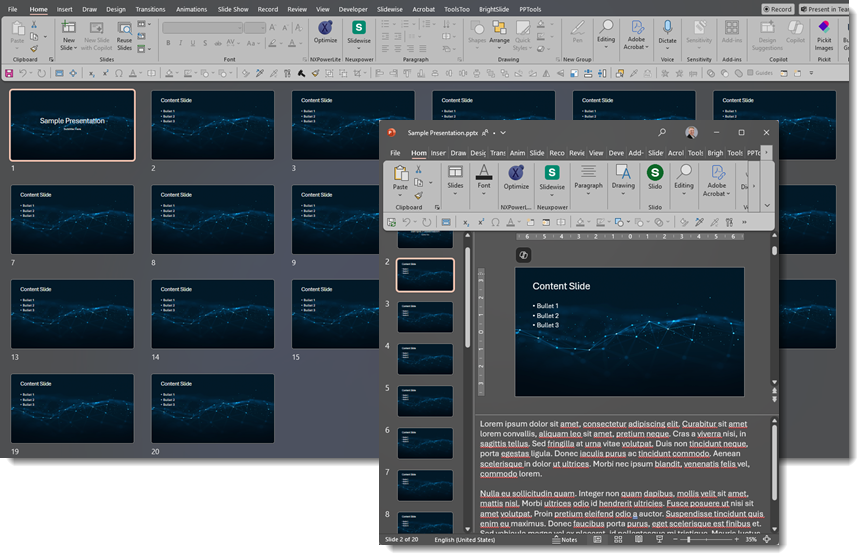Toggle Notes pane in status bar
The width and height of the screenshot is (864, 560).
[x=565, y=540]
